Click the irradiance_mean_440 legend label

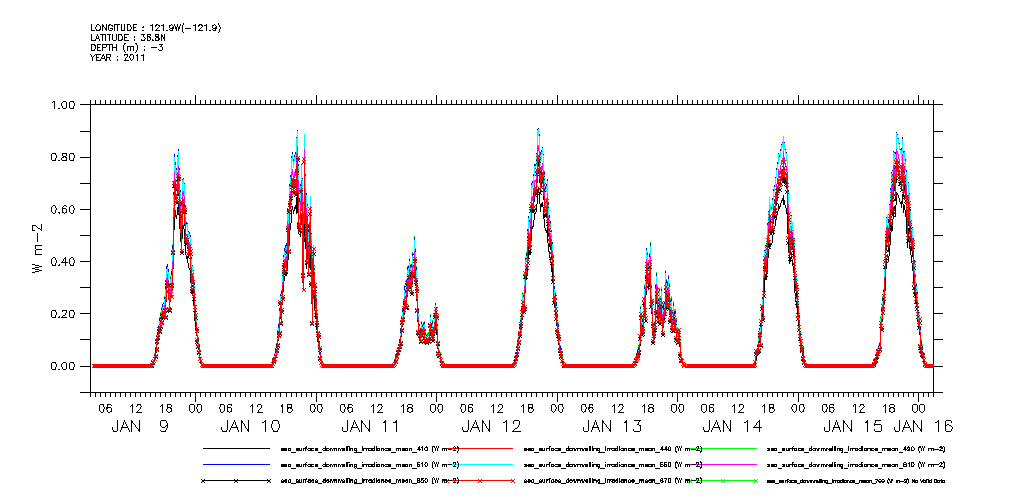613,448
